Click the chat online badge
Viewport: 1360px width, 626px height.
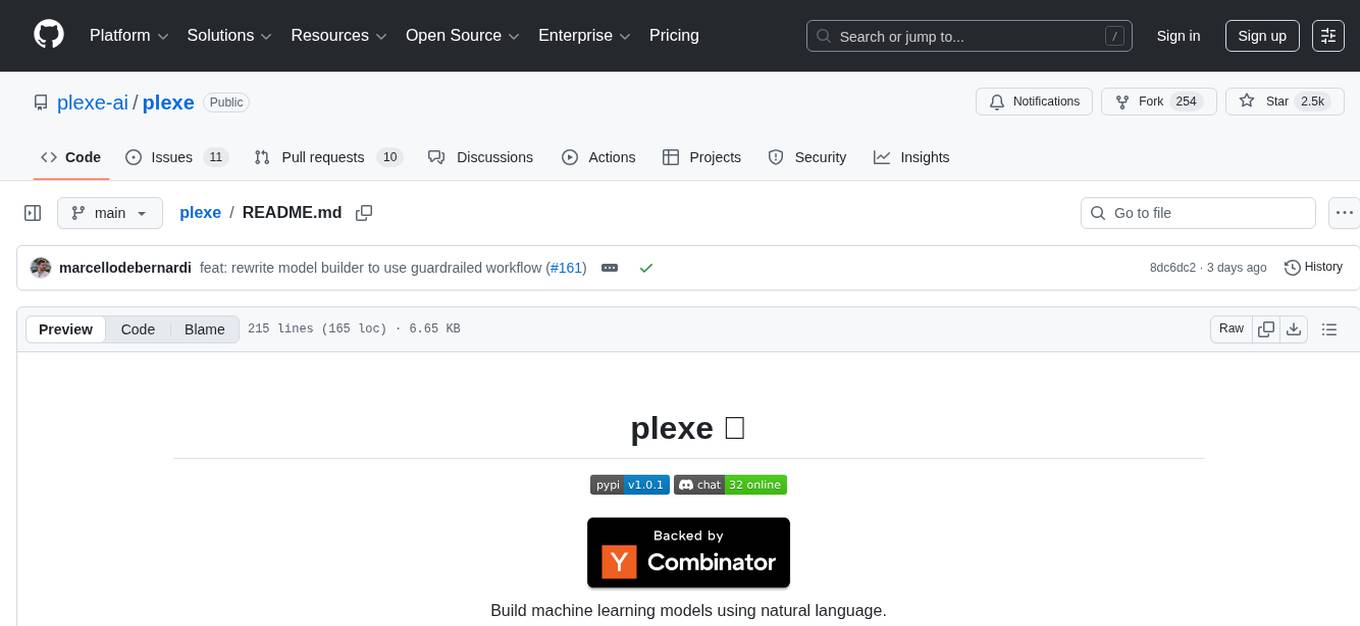[x=730, y=484]
